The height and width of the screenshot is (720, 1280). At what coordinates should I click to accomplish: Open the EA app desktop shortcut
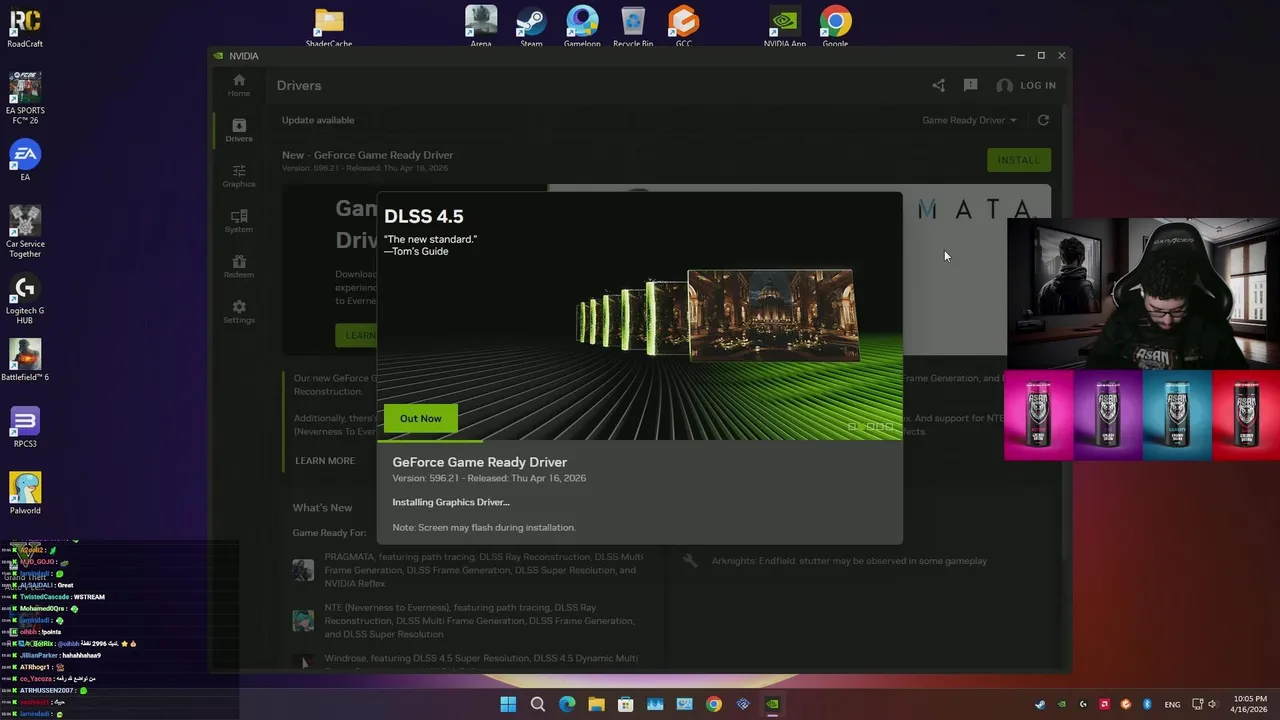click(25, 160)
